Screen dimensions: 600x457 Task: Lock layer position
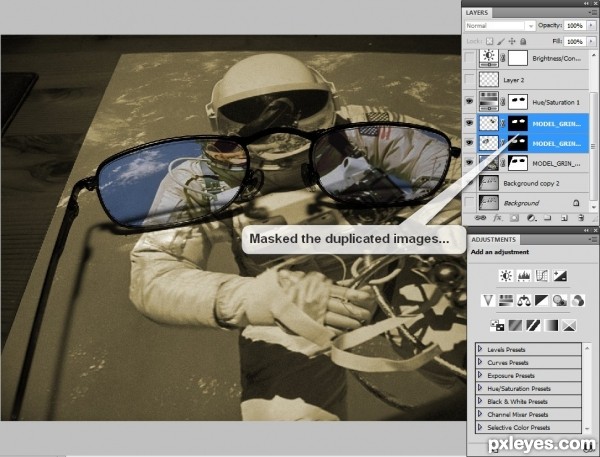tap(512, 41)
